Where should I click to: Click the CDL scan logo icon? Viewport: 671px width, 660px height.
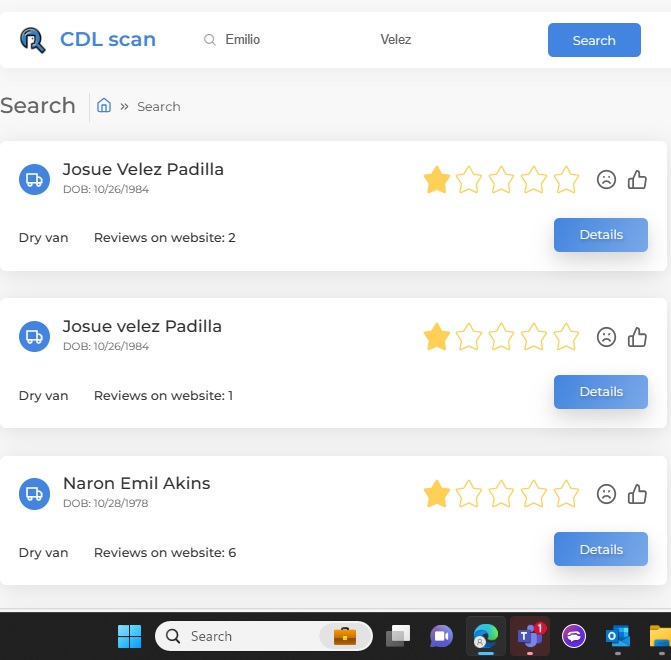pyautogui.click(x=33, y=40)
